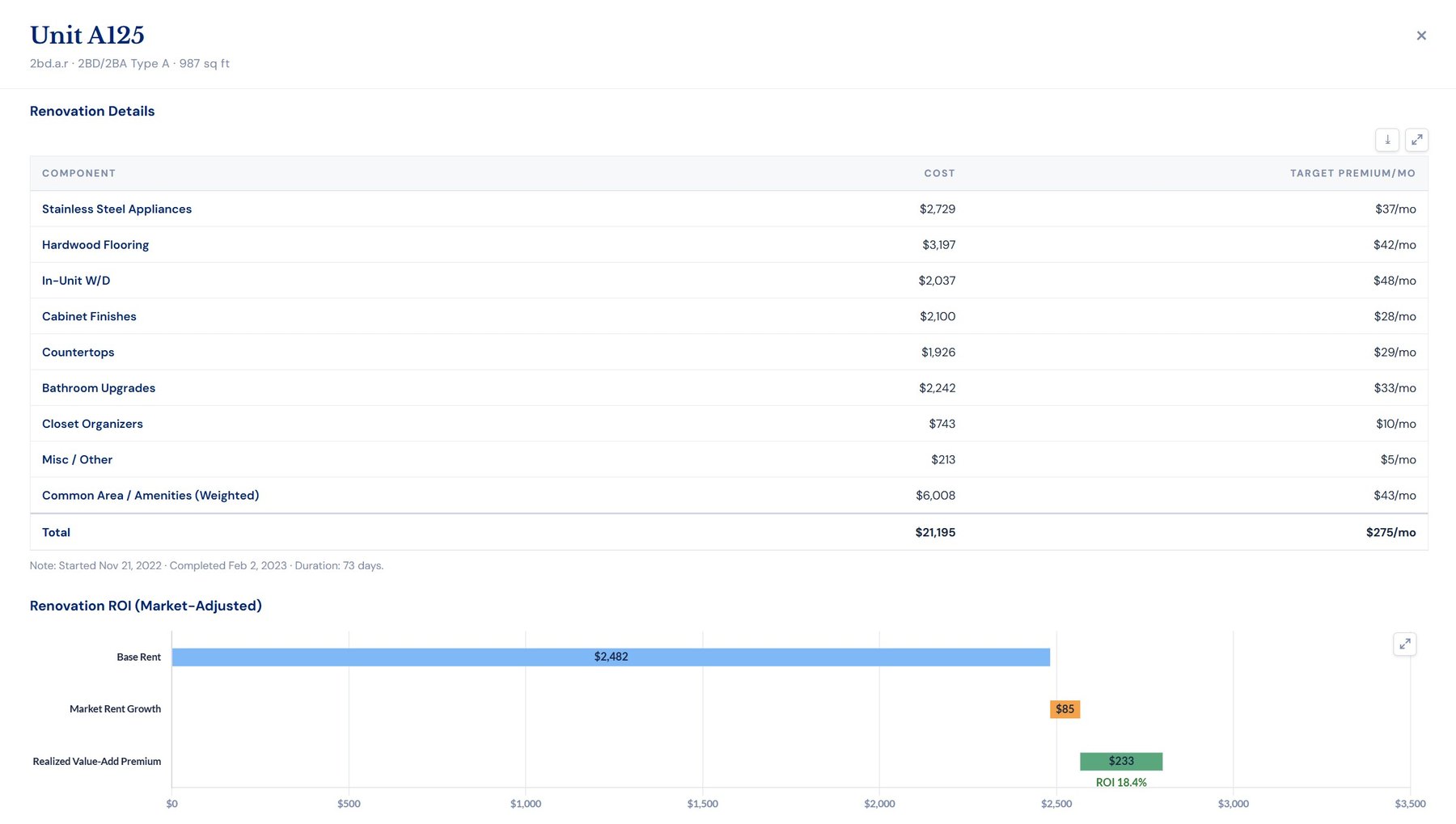Screen dimensions: 1456x824
Task: Click the TARGET PREMIUM/MO column header
Action: 1352,173
